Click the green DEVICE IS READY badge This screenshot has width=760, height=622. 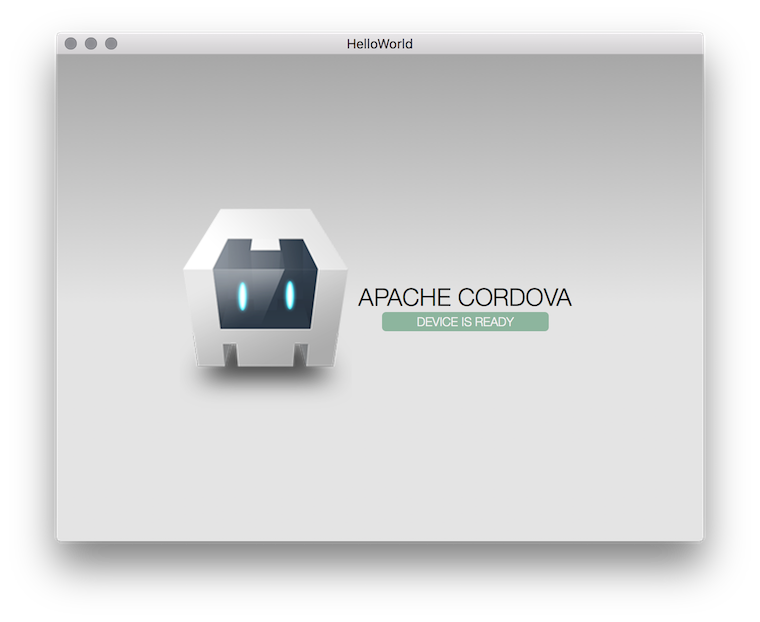[x=465, y=322]
